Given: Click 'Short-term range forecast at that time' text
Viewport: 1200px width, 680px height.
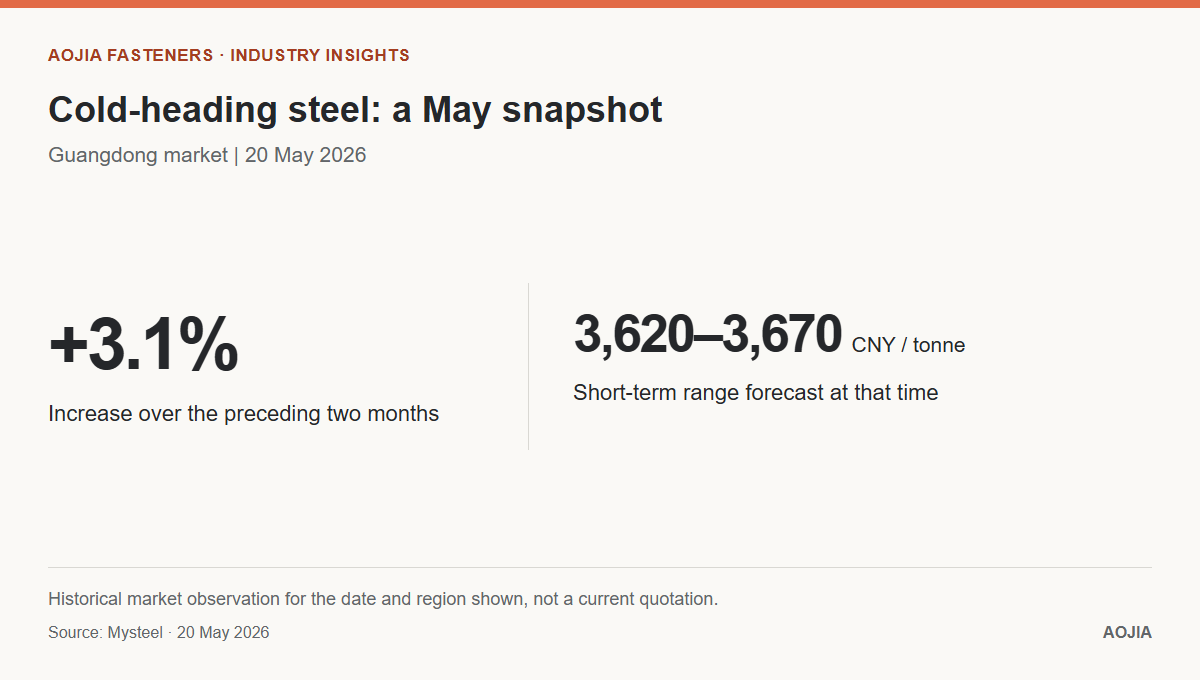Looking at the screenshot, I should pyautogui.click(x=755, y=392).
